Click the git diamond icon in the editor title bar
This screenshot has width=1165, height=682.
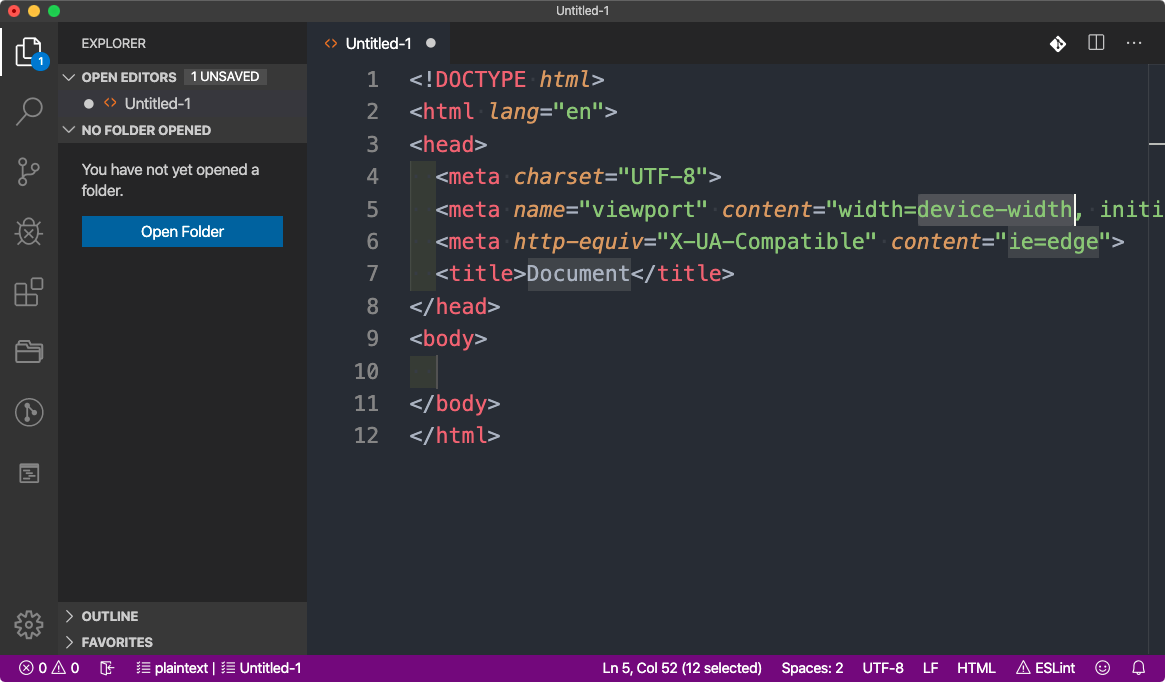pos(1057,43)
